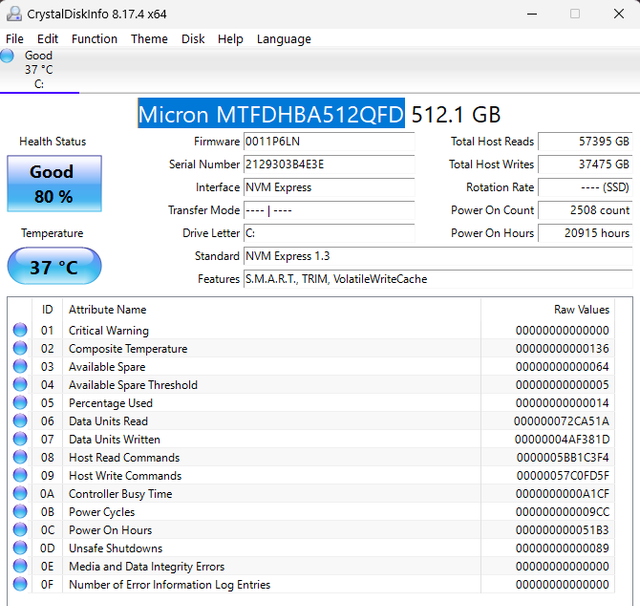Image resolution: width=640 pixels, height=606 pixels.
Task: Open the Language menu
Action: (x=284, y=39)
